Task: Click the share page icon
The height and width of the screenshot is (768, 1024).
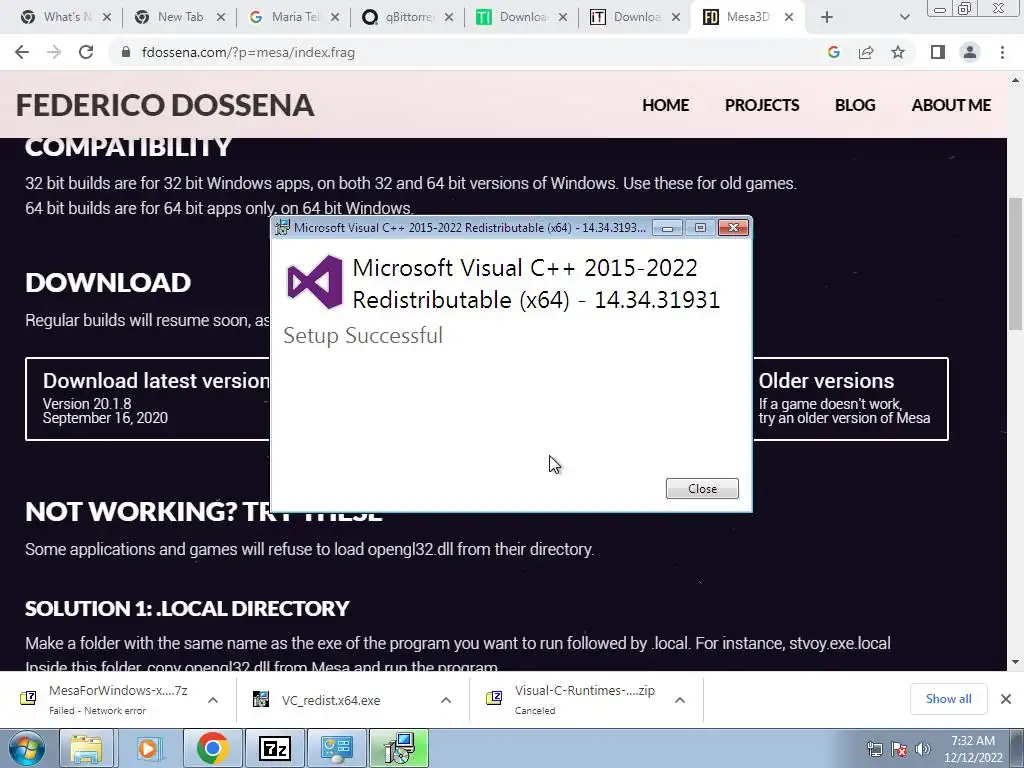Action: click(x=866, y=52)
